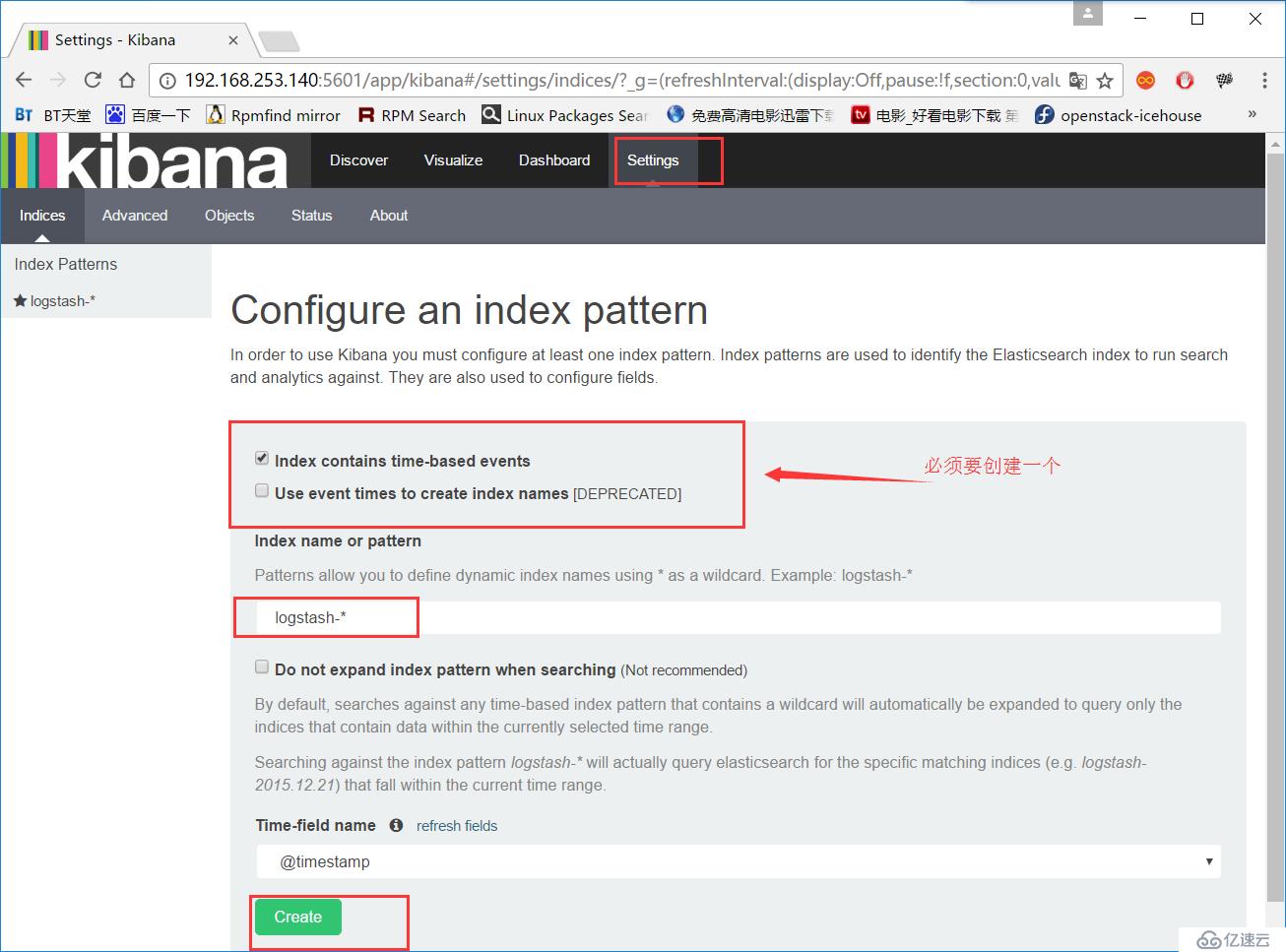
Task: Click the browser address bar URL
Action: (622, 81)
